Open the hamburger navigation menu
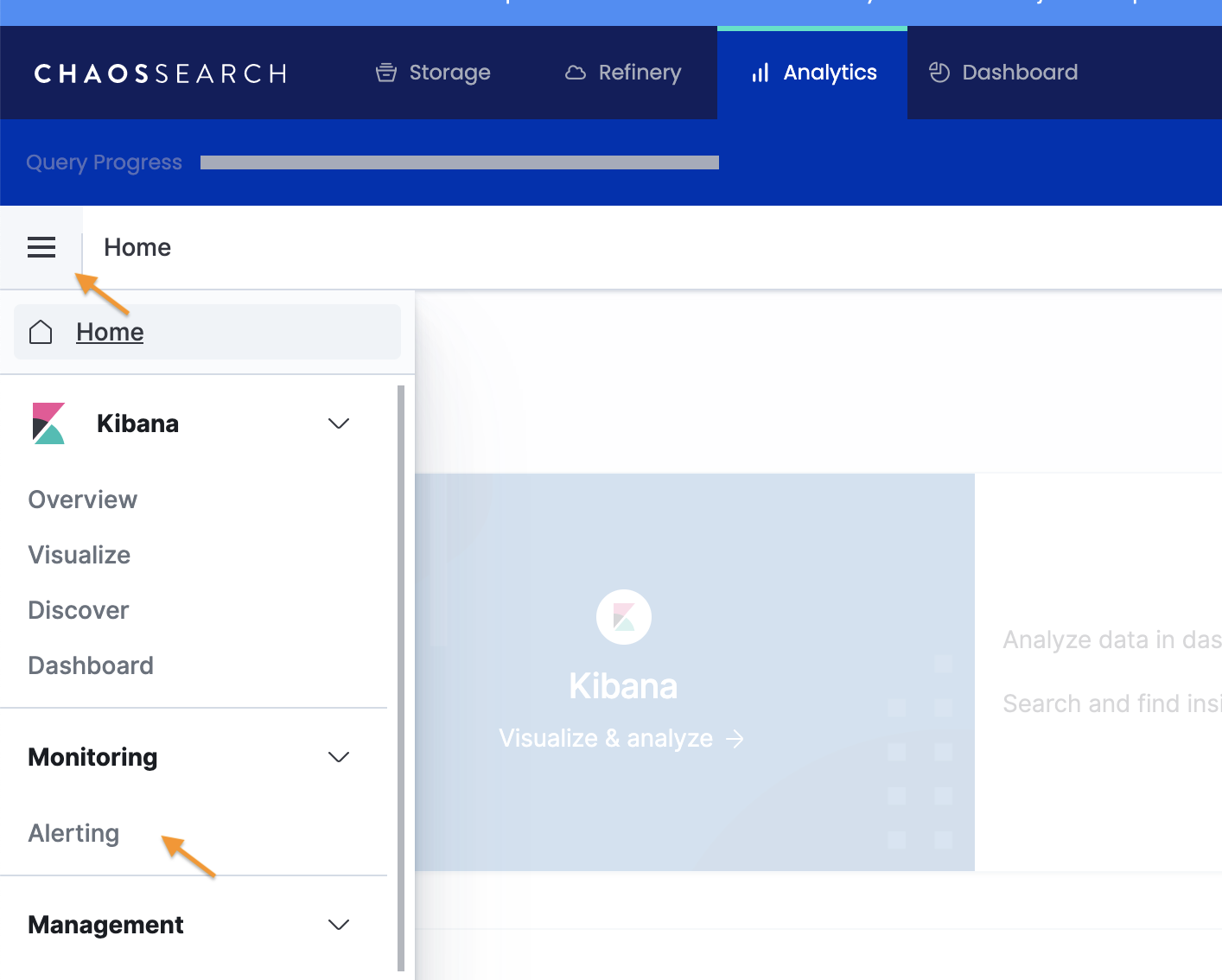Image resolution: width=1222 pixels, height=980 pixels. [41, 247]
